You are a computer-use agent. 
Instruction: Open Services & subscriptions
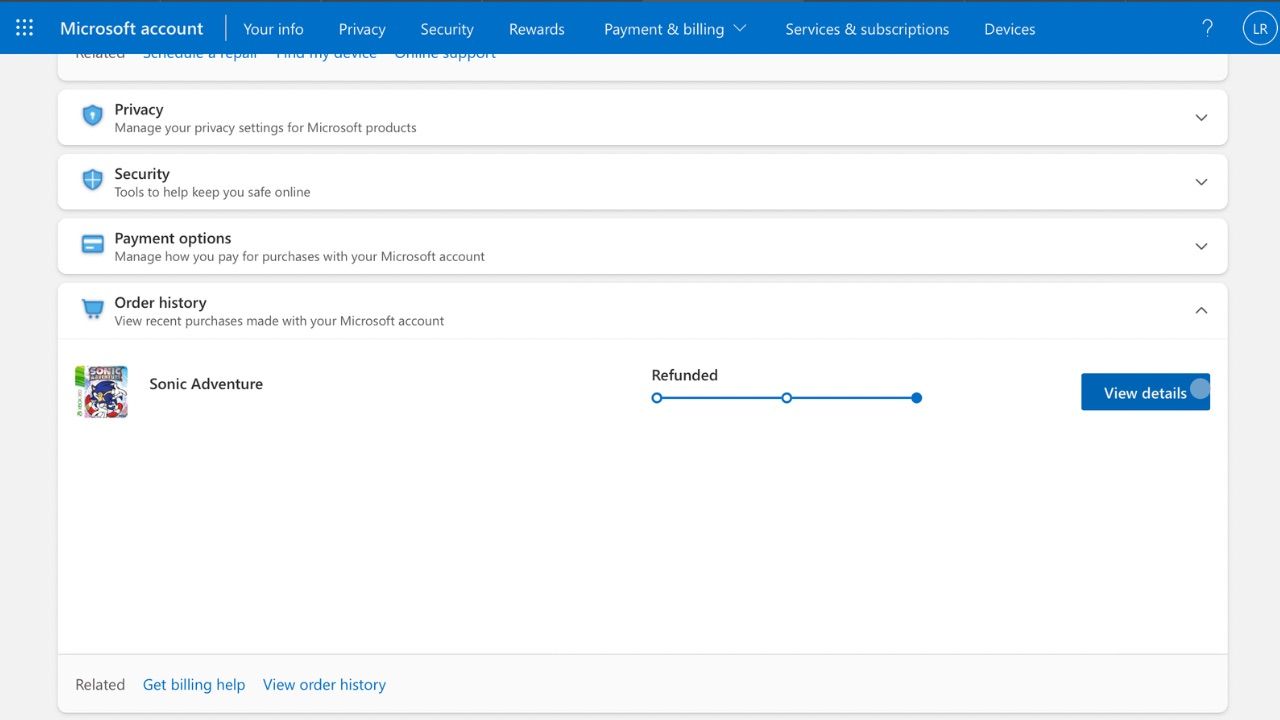(867, 29)
